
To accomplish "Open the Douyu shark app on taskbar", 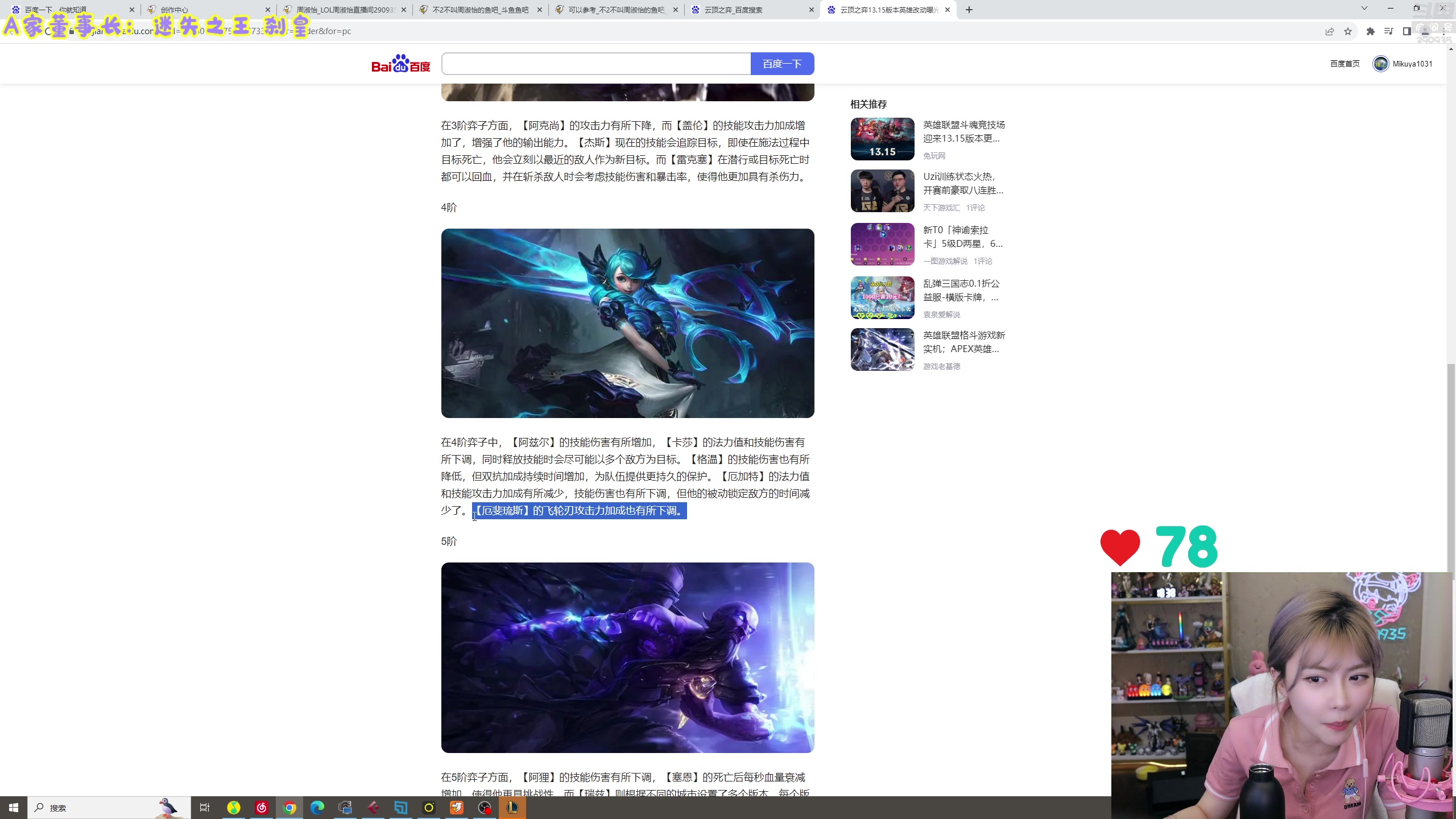I will (x=457, y=808).
